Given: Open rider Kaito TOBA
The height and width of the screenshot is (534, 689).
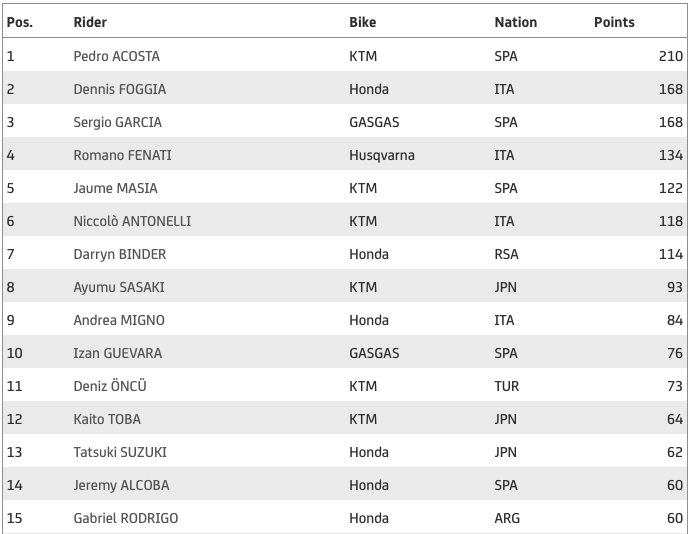Looking at the screenshot, I should (107, 419).
